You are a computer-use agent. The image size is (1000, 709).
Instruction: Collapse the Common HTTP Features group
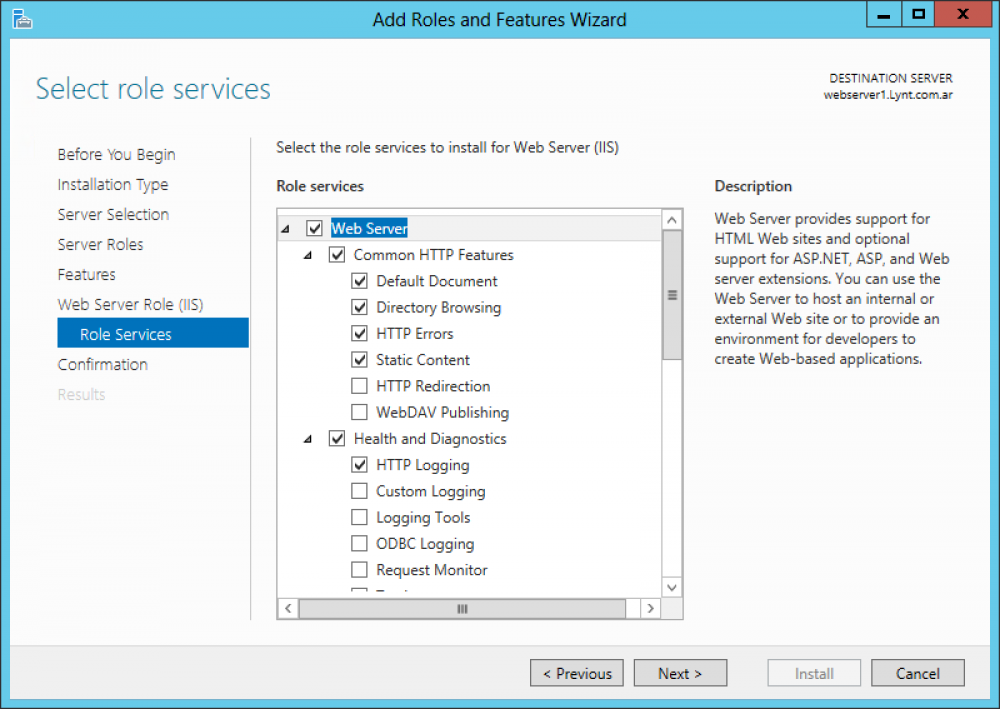[x=308, y=255]
